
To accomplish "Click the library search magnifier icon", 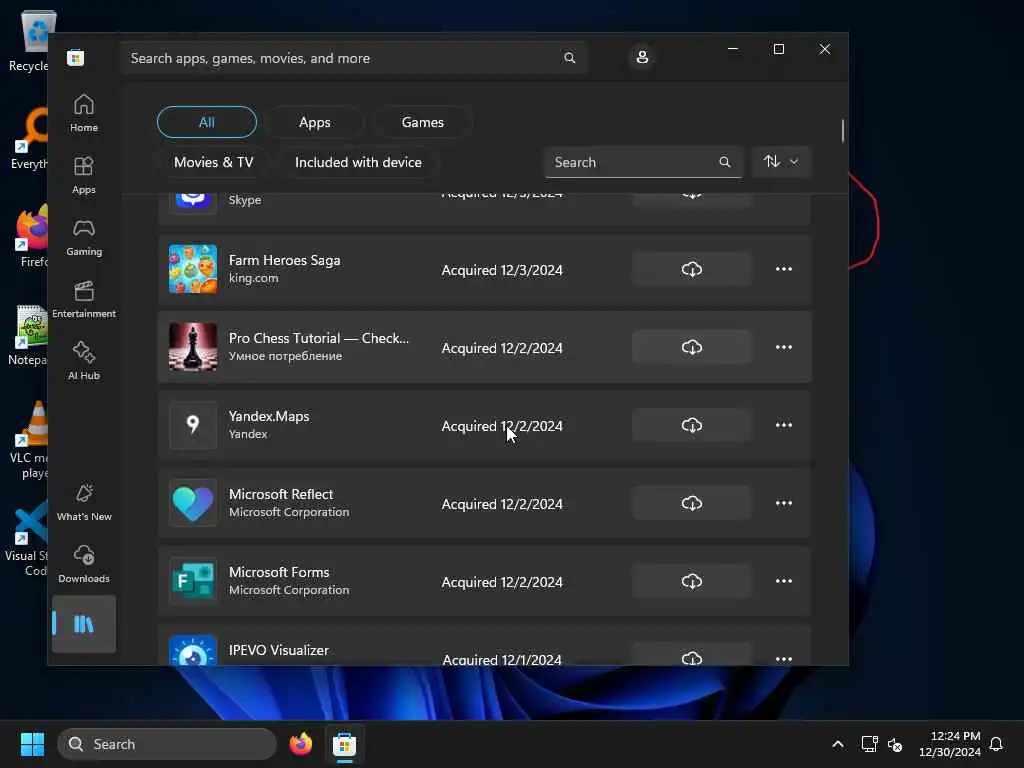I will click(x=724, y=162).
